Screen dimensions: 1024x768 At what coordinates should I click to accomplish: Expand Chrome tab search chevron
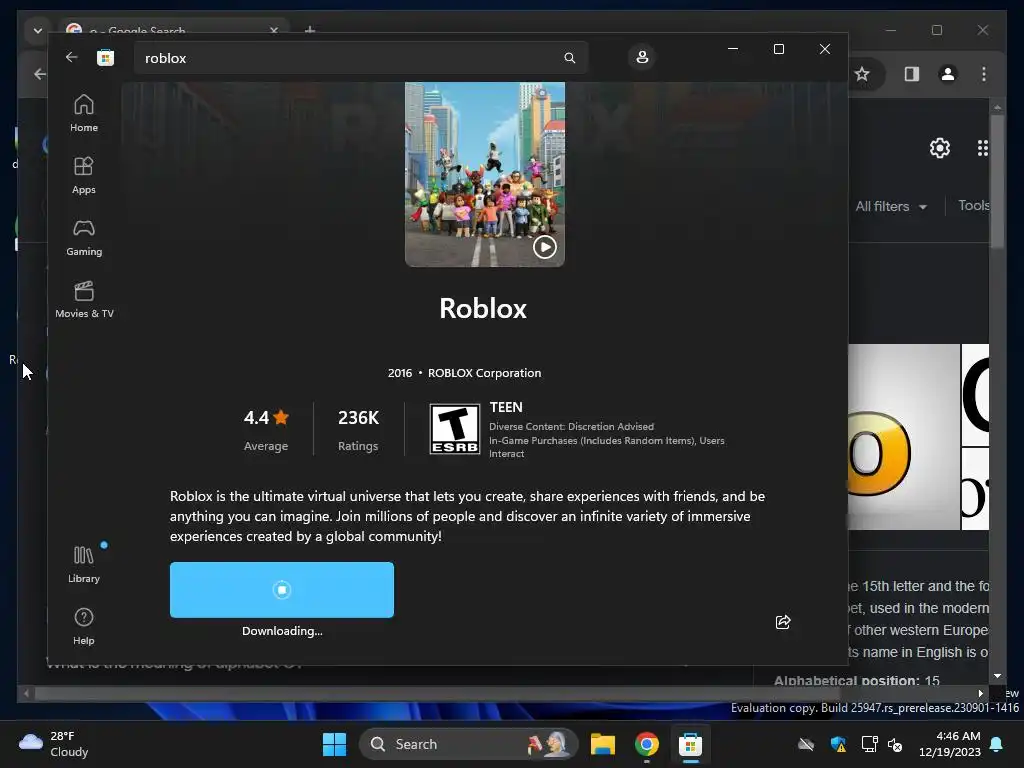pos(38,30)
